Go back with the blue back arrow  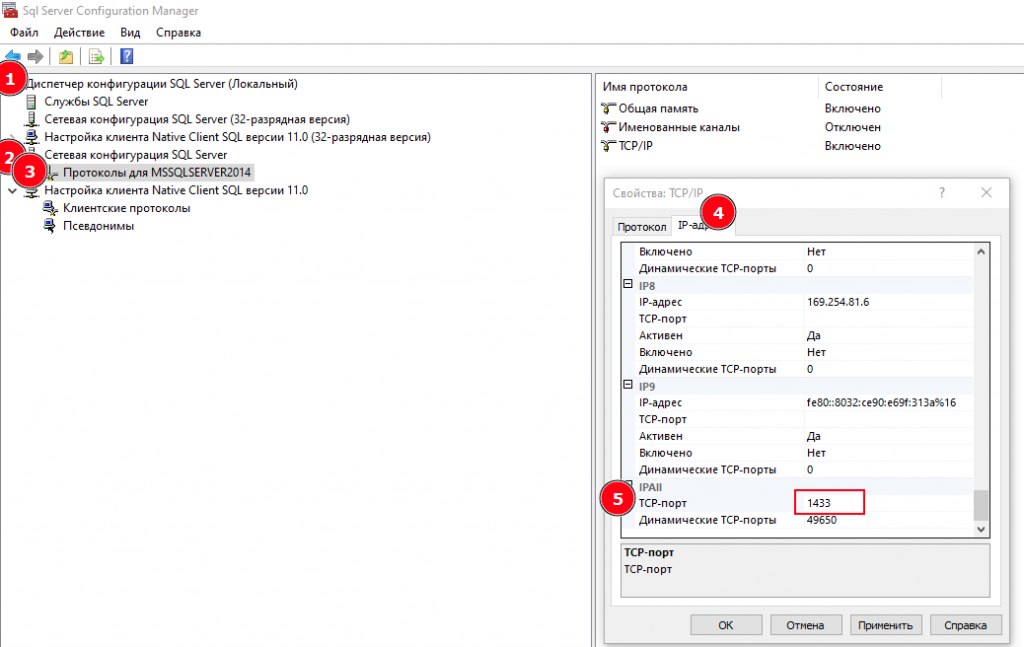coord(12,57)
